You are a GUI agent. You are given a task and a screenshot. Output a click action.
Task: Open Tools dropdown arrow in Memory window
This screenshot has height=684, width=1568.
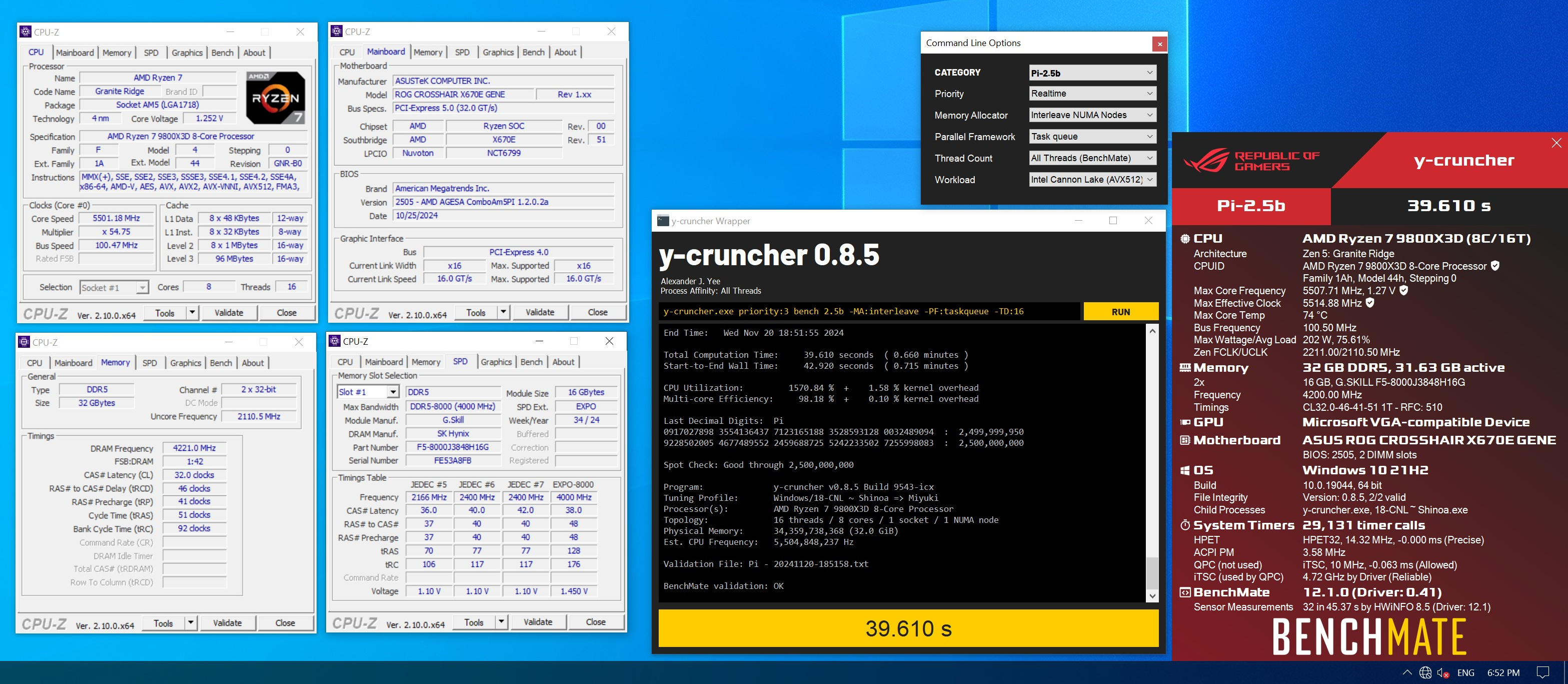[191, 622]
